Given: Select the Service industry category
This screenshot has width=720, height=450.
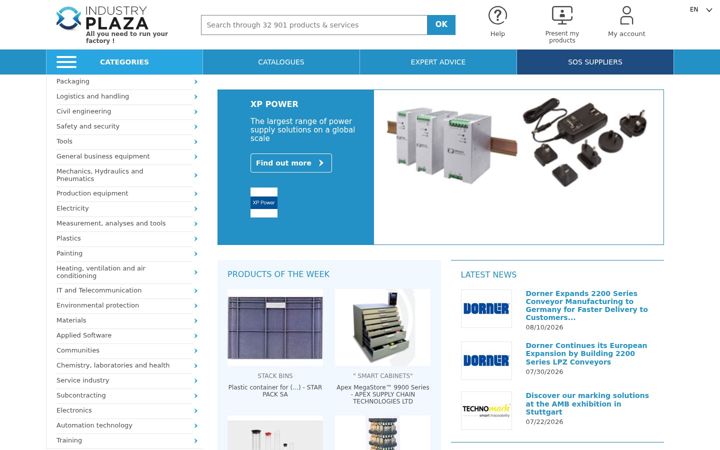Looking at the screenshot, I should coord(83,380).
